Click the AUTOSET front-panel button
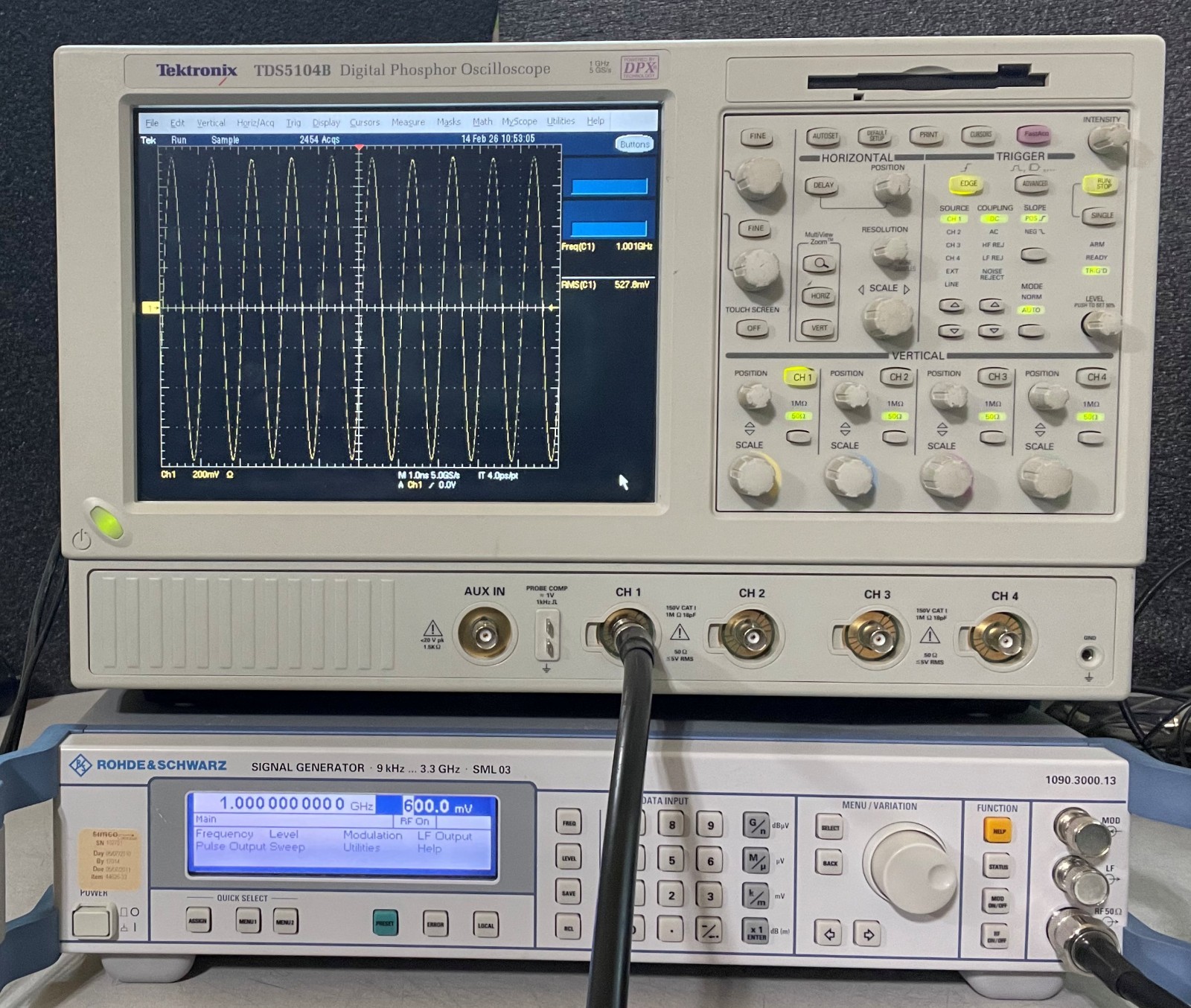The image size is (1191, 1008). click(824, 136)
